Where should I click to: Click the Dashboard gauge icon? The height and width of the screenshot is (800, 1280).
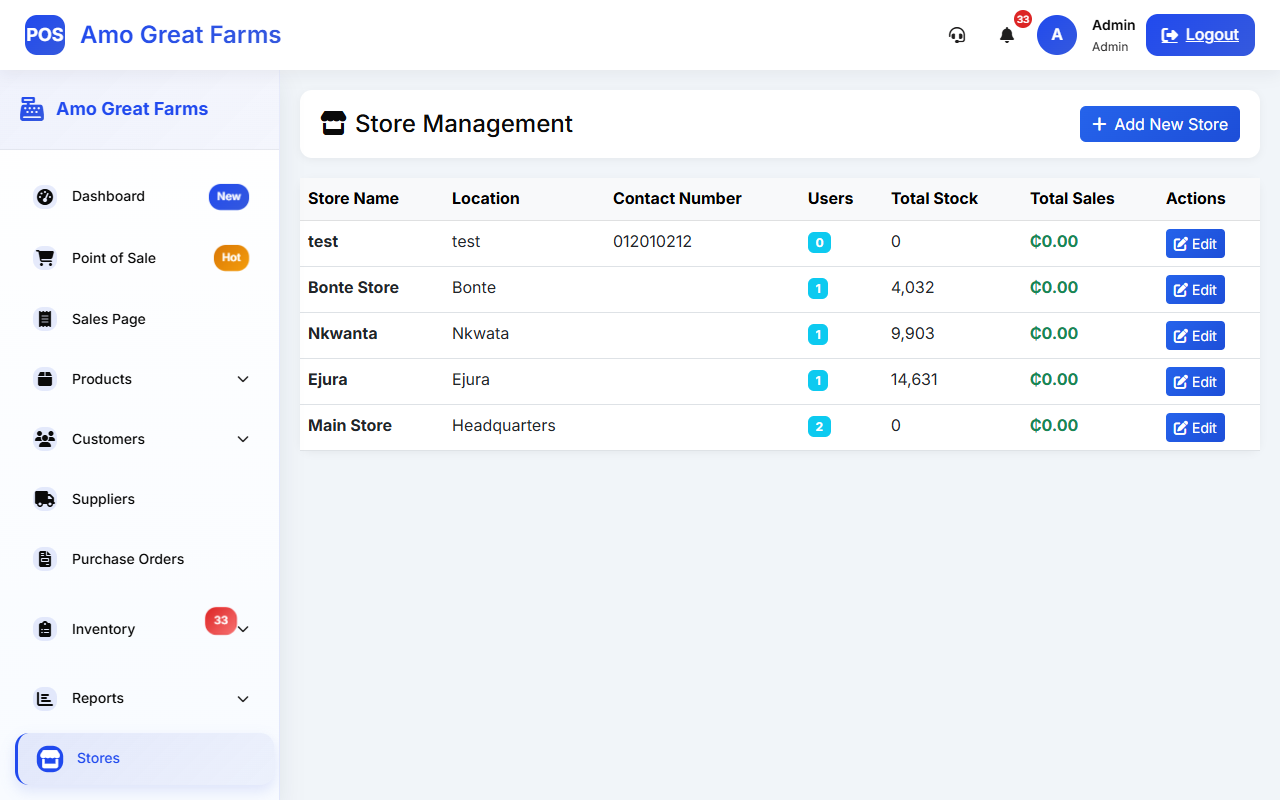pyautogui.click(x=45, y=197)
